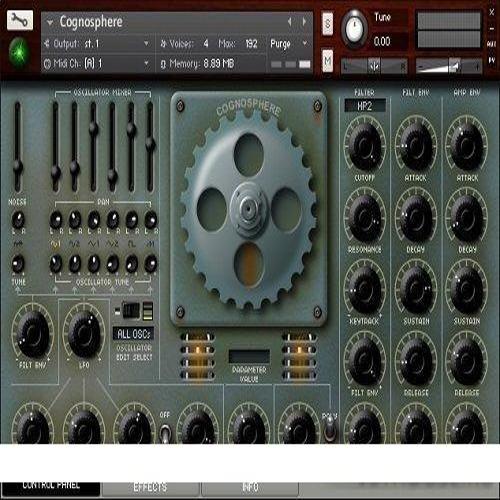500x500 pixels.
Task: Click the Cognosphere gear wheel
Action: point(249,209)
